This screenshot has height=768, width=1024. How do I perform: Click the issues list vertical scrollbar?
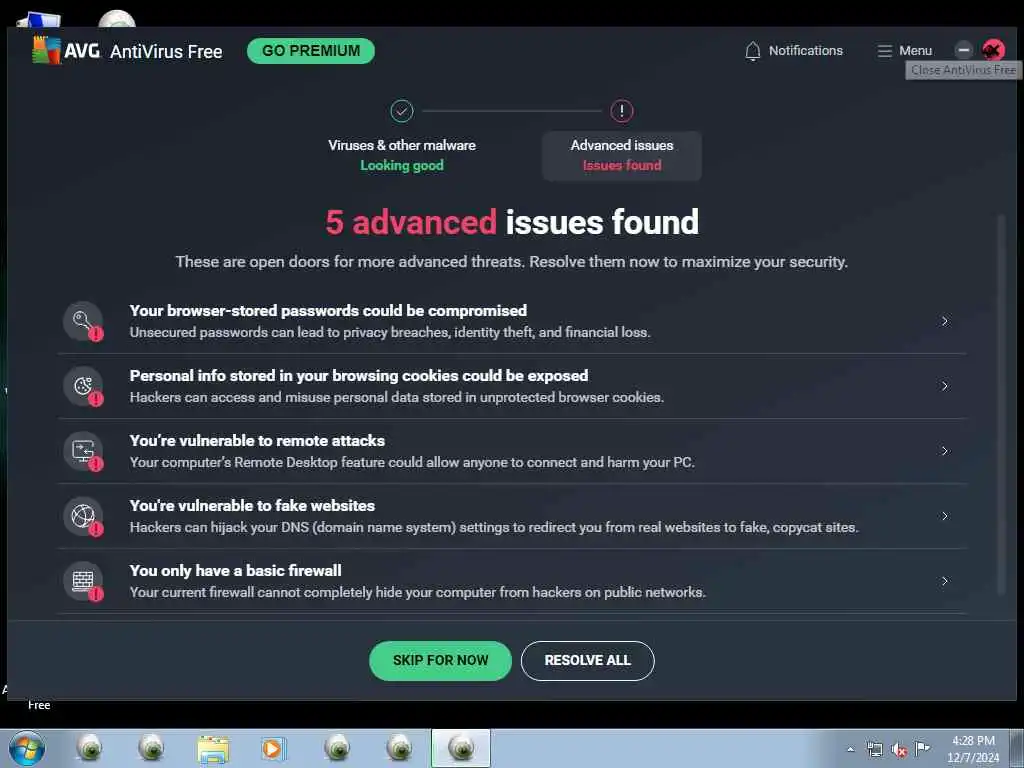point(1000,405)
